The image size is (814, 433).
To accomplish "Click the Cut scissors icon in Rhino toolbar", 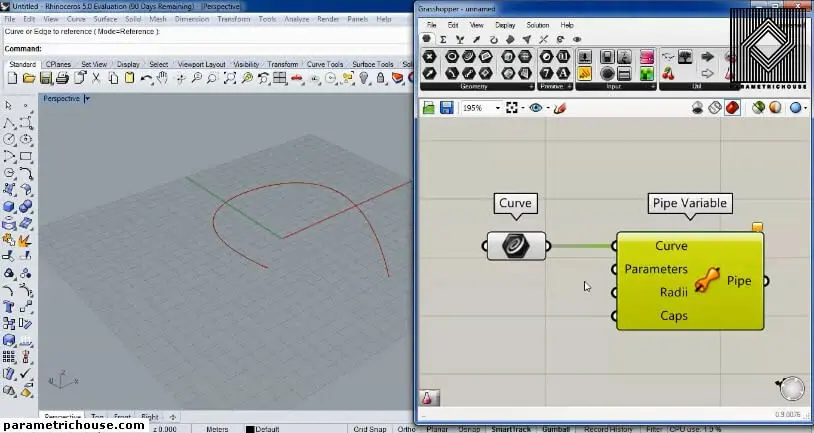I will (96, 78).
